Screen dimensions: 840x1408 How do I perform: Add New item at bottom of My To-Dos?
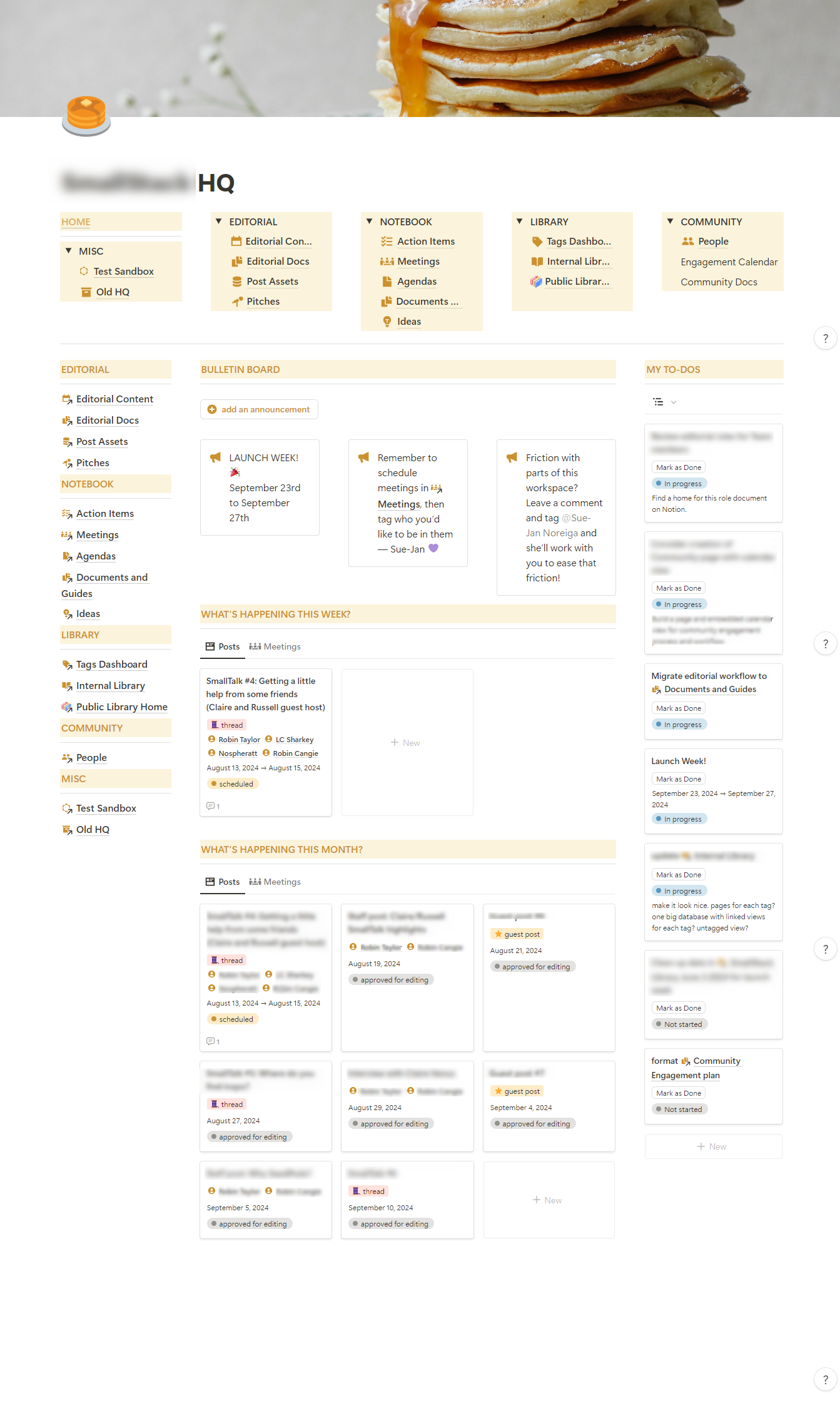click(x=713, y=1147)
